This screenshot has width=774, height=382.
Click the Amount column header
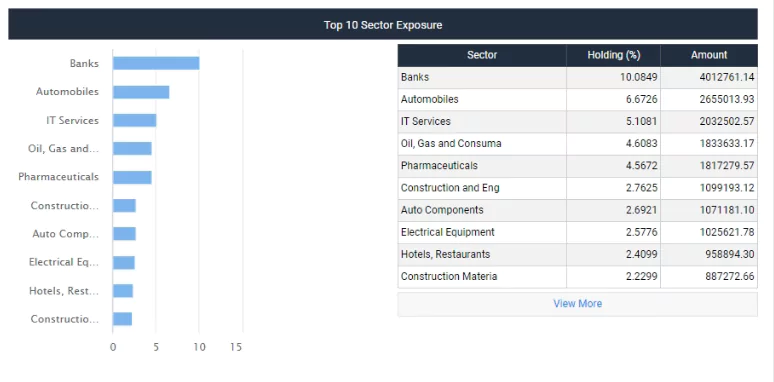point(709,55)
